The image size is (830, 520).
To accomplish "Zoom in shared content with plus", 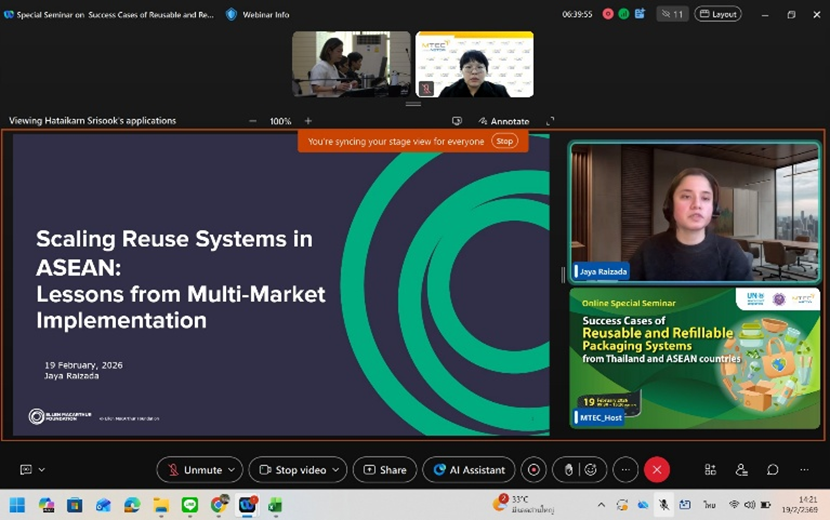I will (308, 121).
